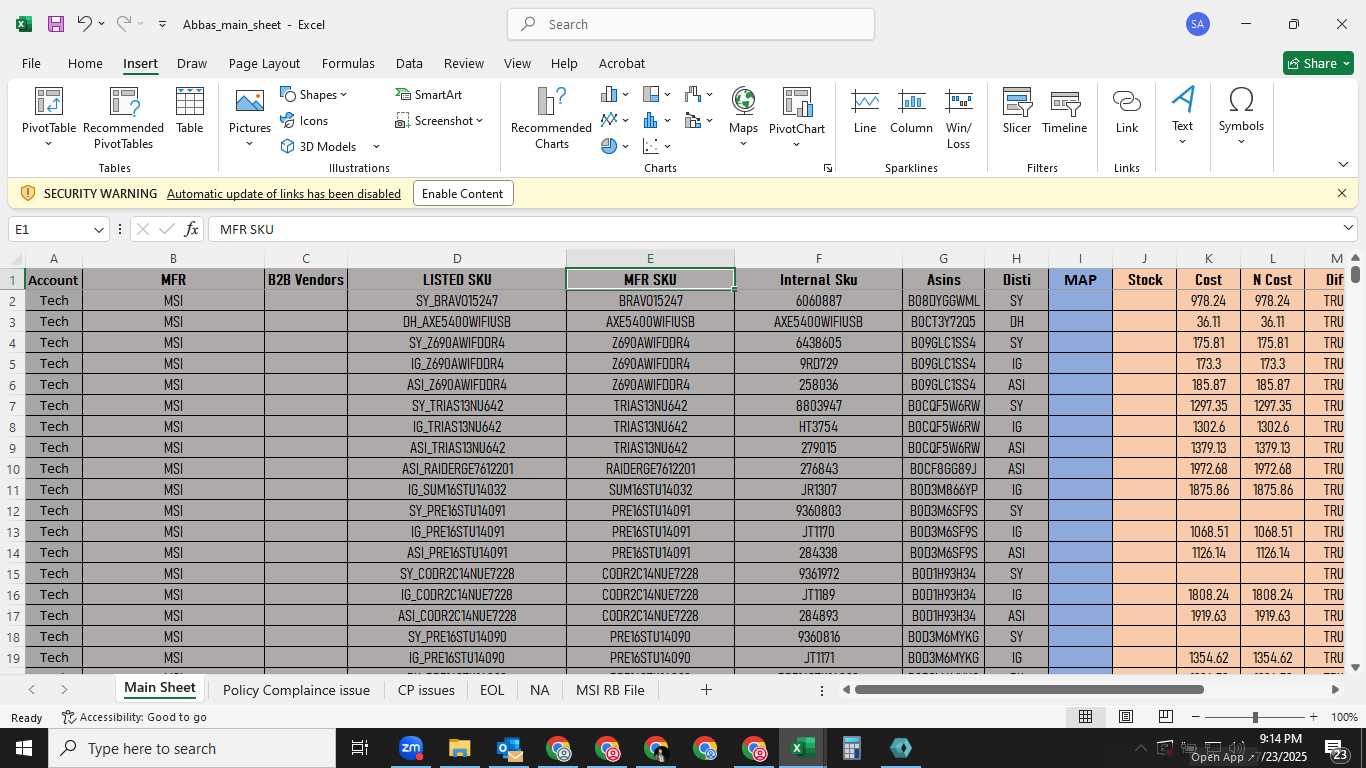Open the CP issues sheet tab
This screenshot has height=768, width=1366.
coord(426,690)
